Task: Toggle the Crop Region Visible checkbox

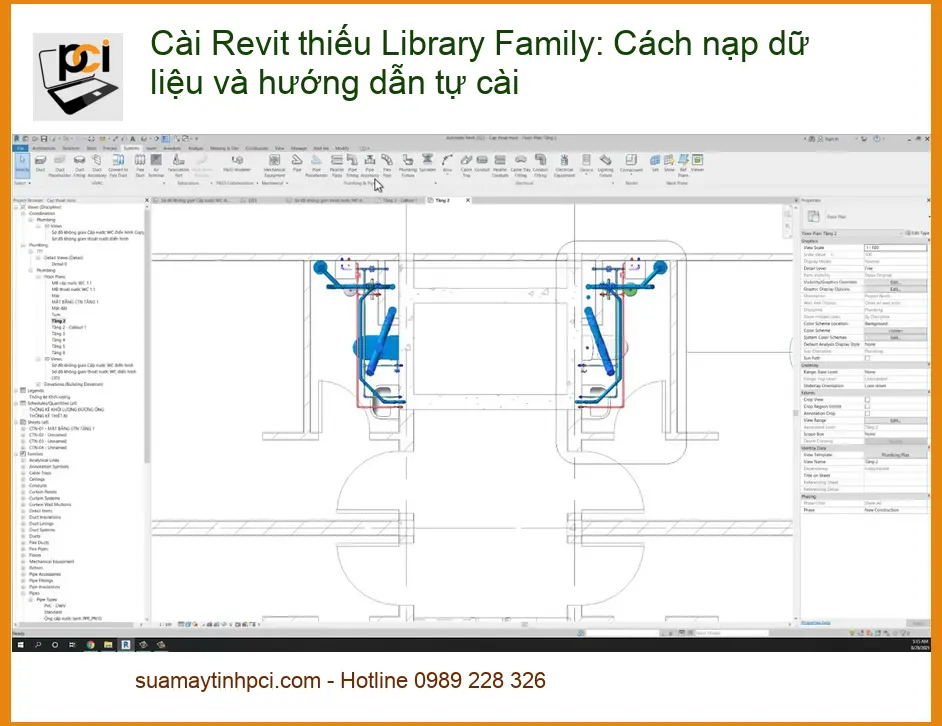Action: [x=868, y=407]
